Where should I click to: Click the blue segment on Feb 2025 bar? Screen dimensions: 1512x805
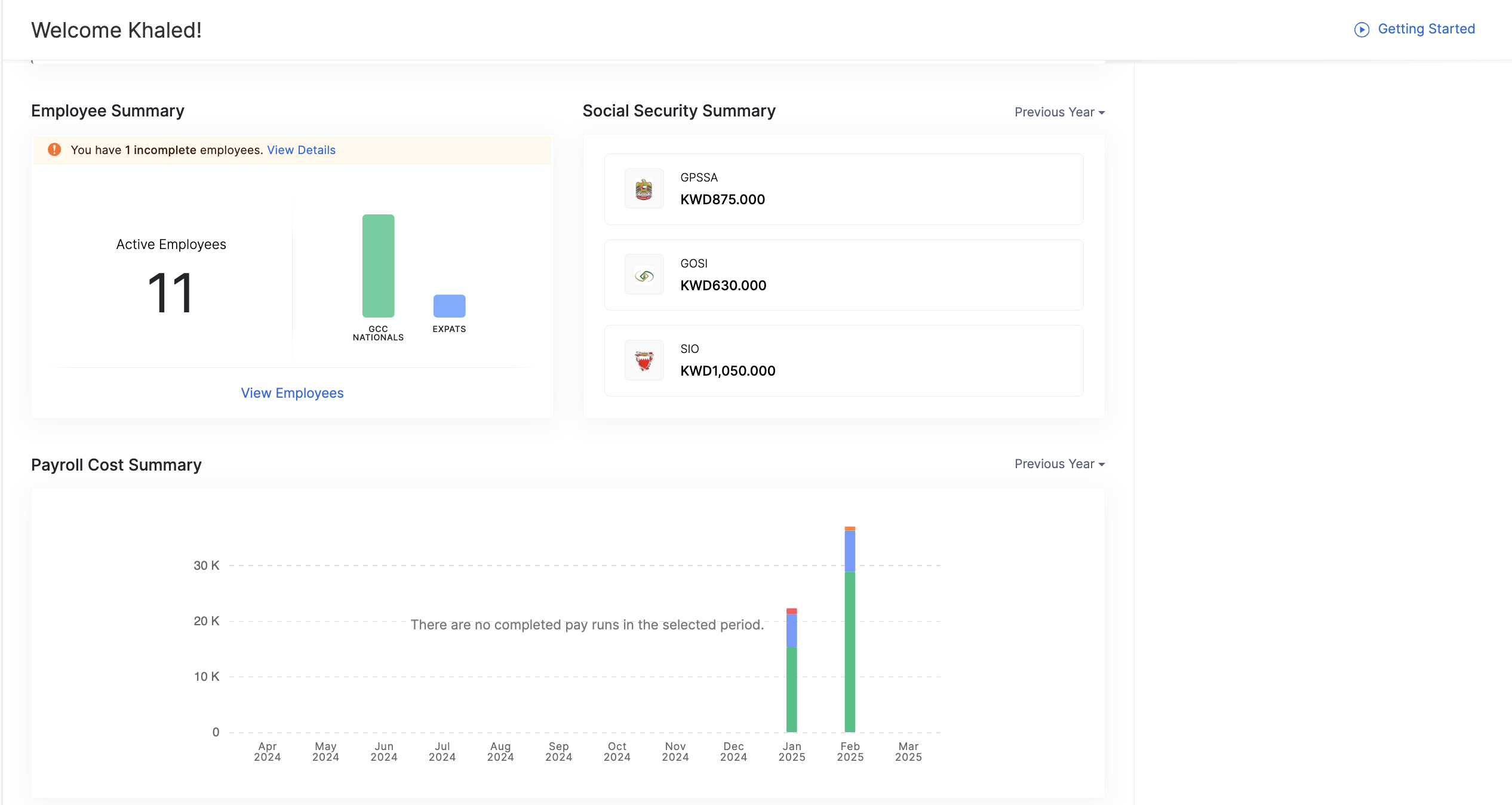pos(850,551)
